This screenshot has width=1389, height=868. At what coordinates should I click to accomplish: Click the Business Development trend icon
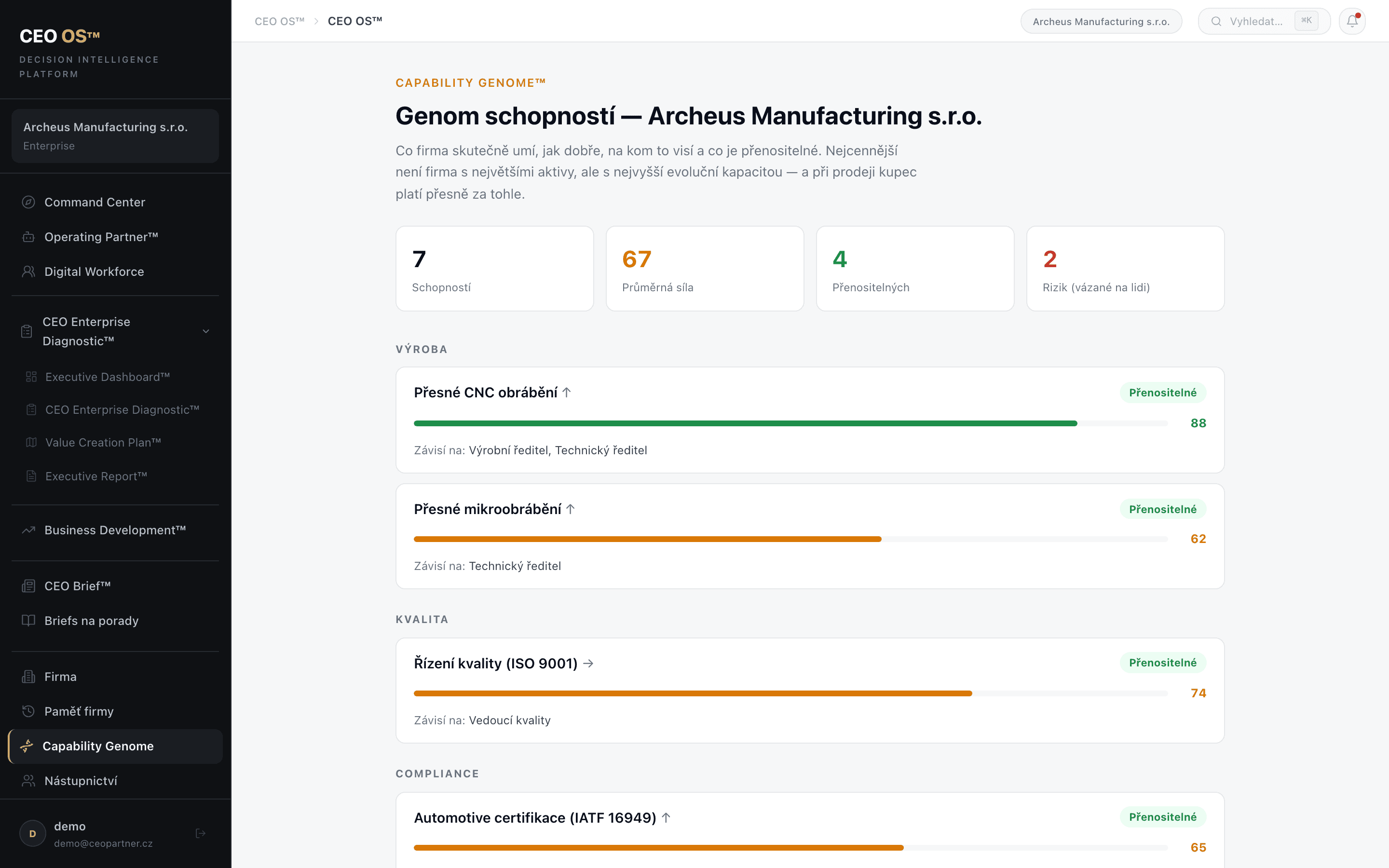(28, 530)
